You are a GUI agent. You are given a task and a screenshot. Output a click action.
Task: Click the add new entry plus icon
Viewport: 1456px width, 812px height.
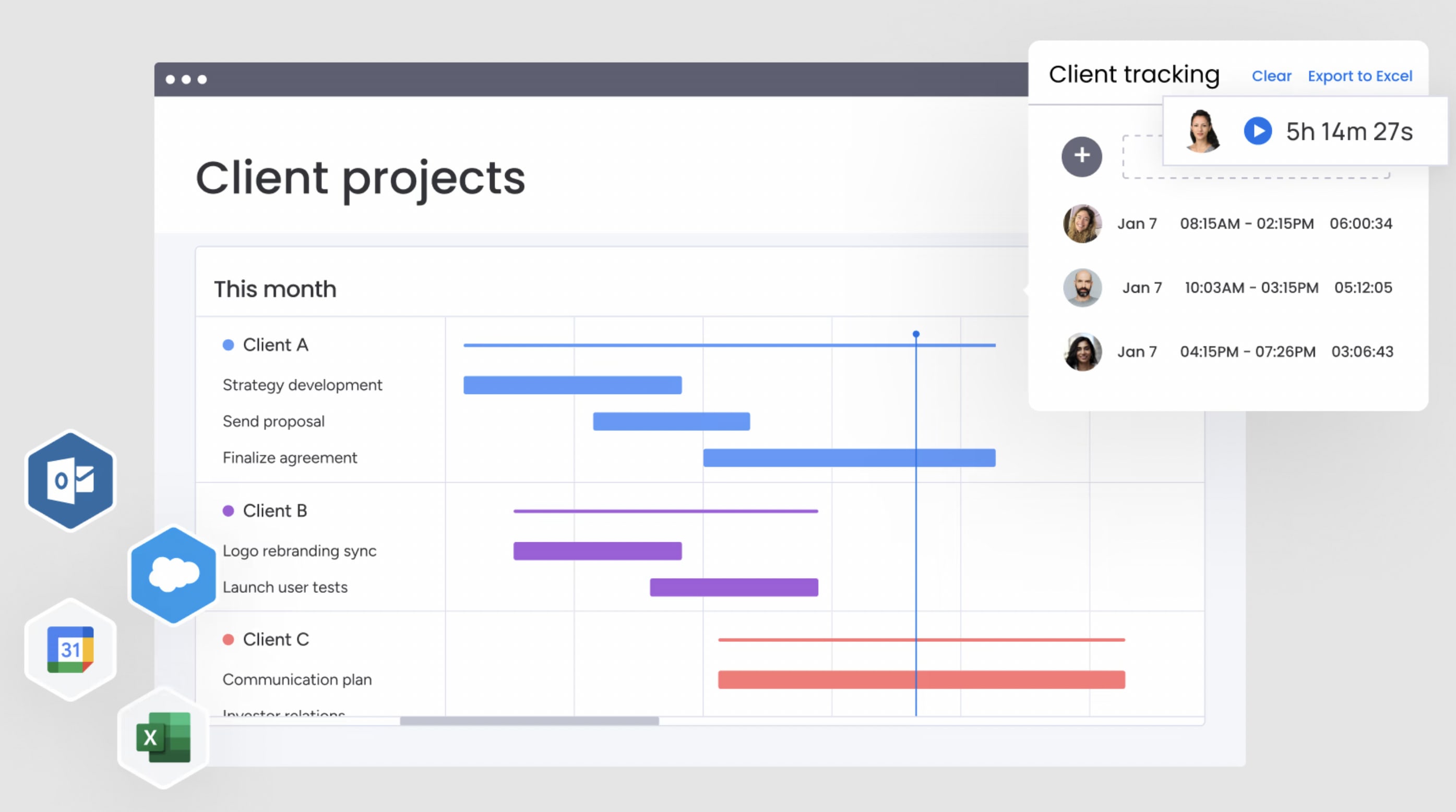[x=1081, y=156]
